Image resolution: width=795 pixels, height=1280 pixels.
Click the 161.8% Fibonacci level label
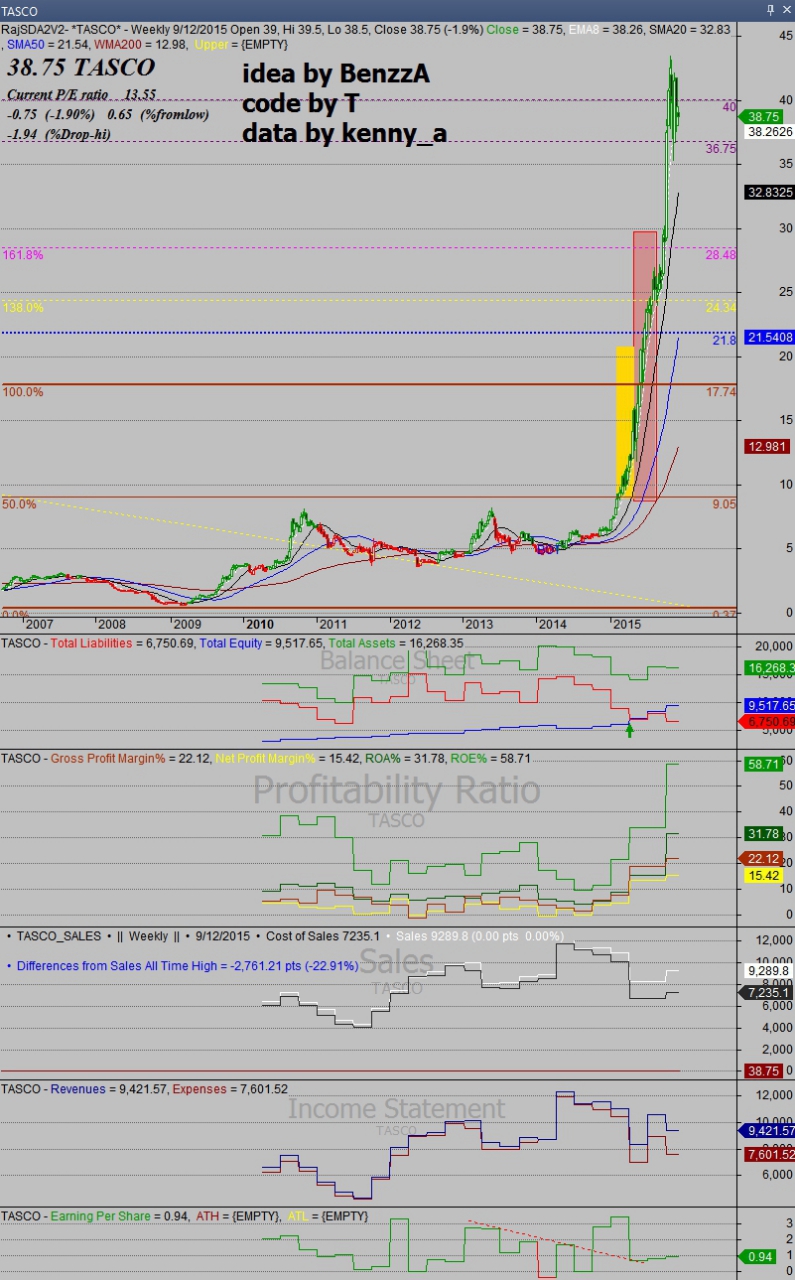(x=23, y=255)
